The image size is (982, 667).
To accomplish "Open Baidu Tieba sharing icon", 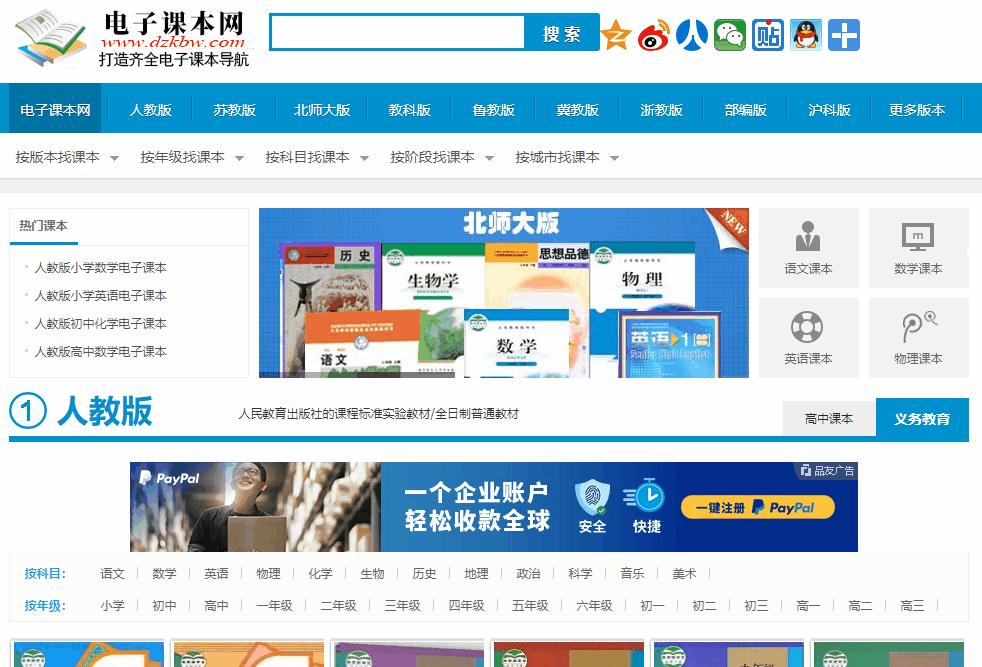I will tap(767, 33).
